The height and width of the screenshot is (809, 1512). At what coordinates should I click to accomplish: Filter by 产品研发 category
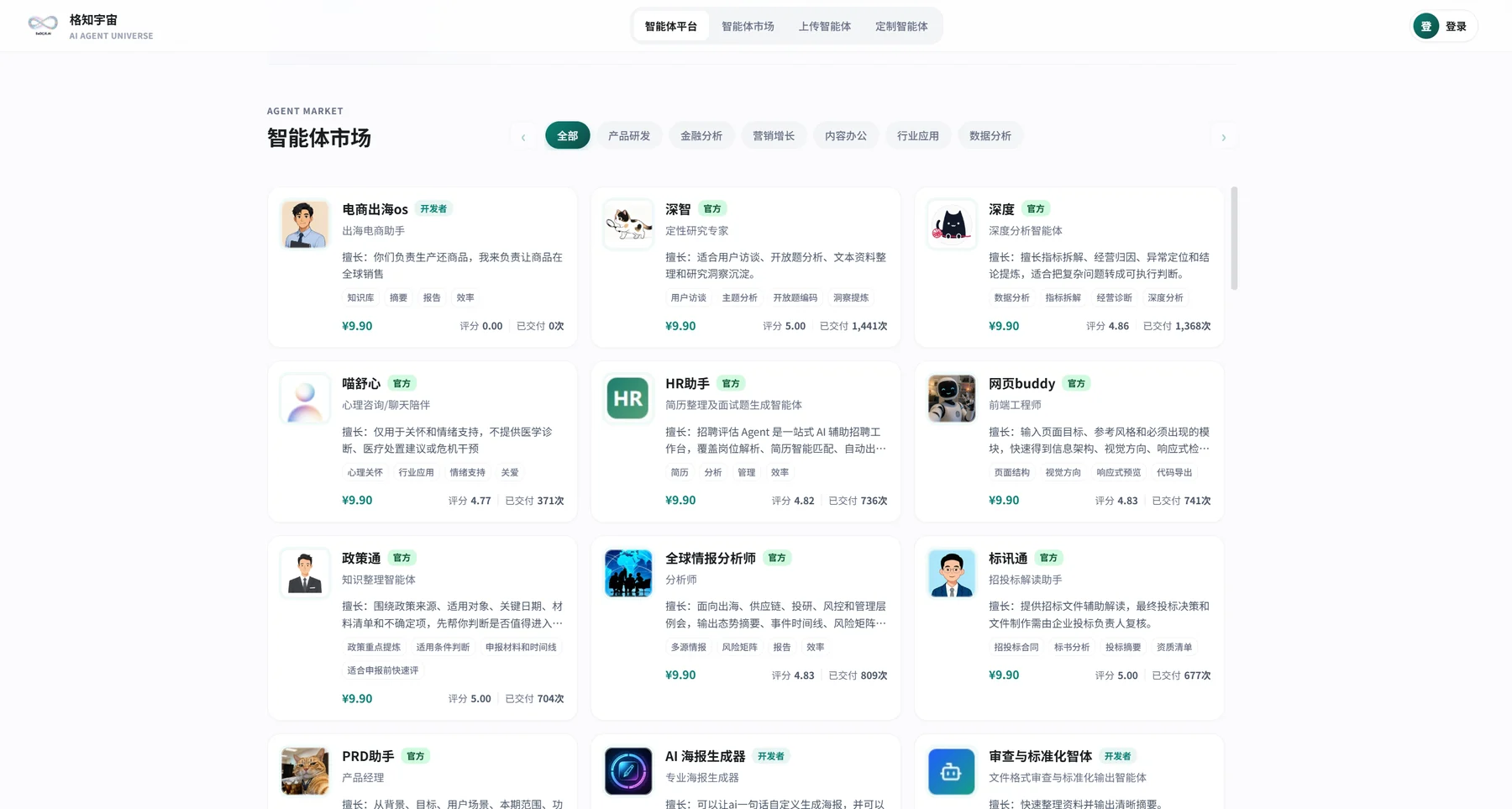[x=629, y=135]
